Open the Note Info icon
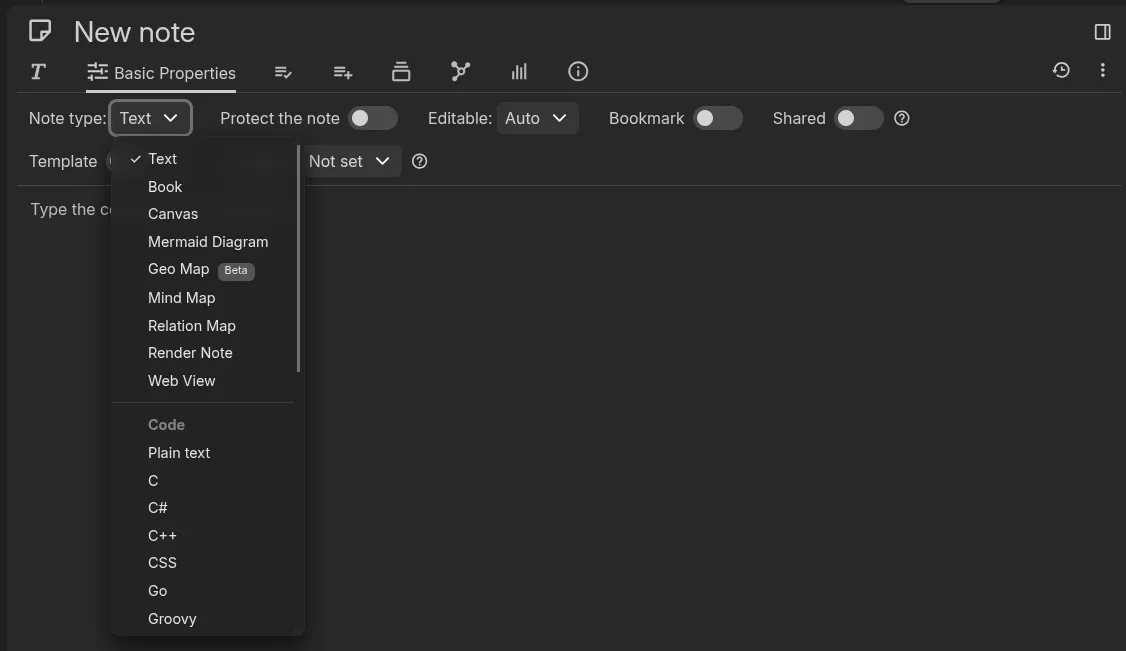This screenshot has height=651, width=1126. point(578,71)
